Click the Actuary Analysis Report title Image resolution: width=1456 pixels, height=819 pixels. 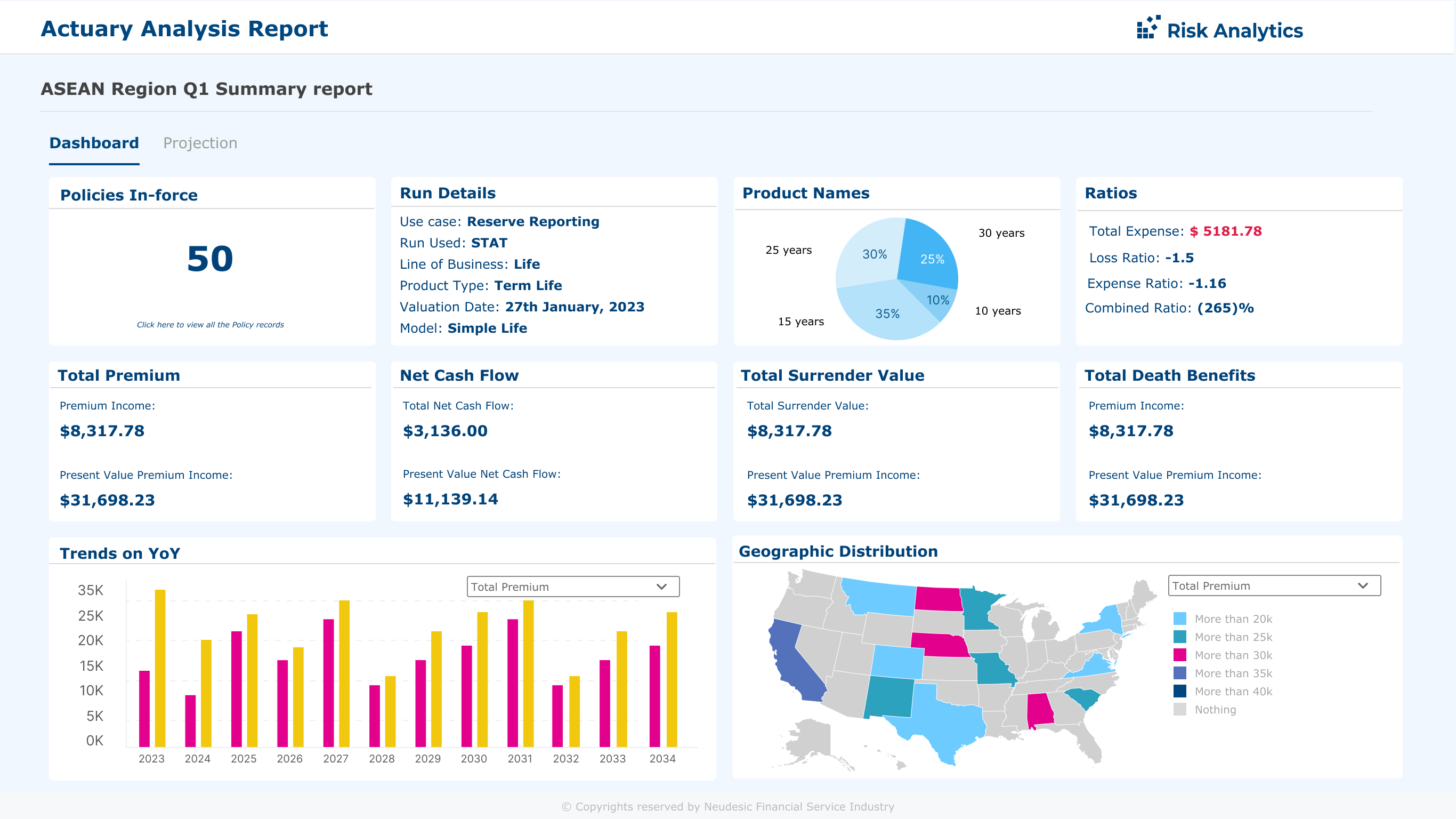pyautogui.click(x=184, y=29)
